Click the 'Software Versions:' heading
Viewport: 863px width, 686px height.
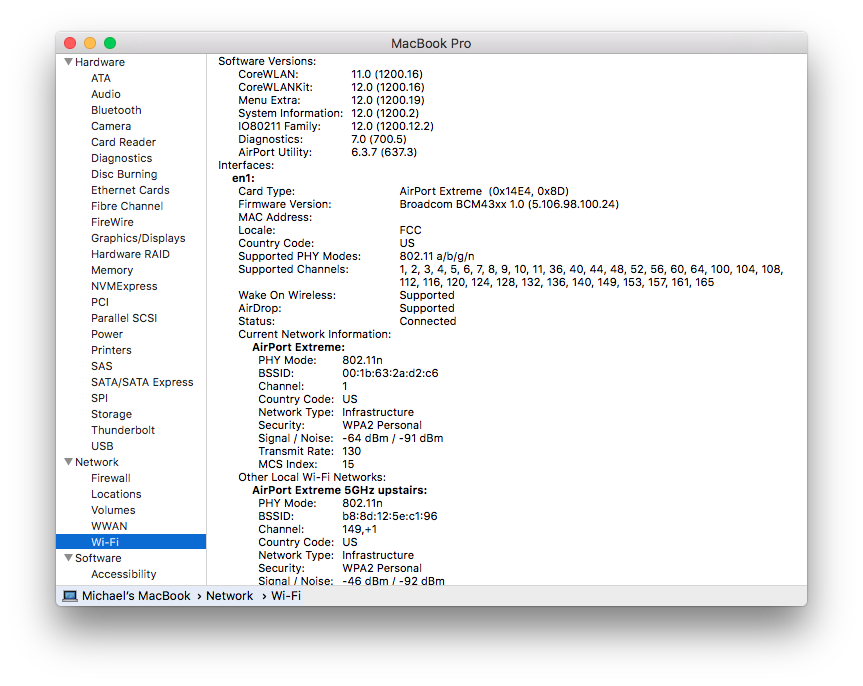(x=267, y=61)
